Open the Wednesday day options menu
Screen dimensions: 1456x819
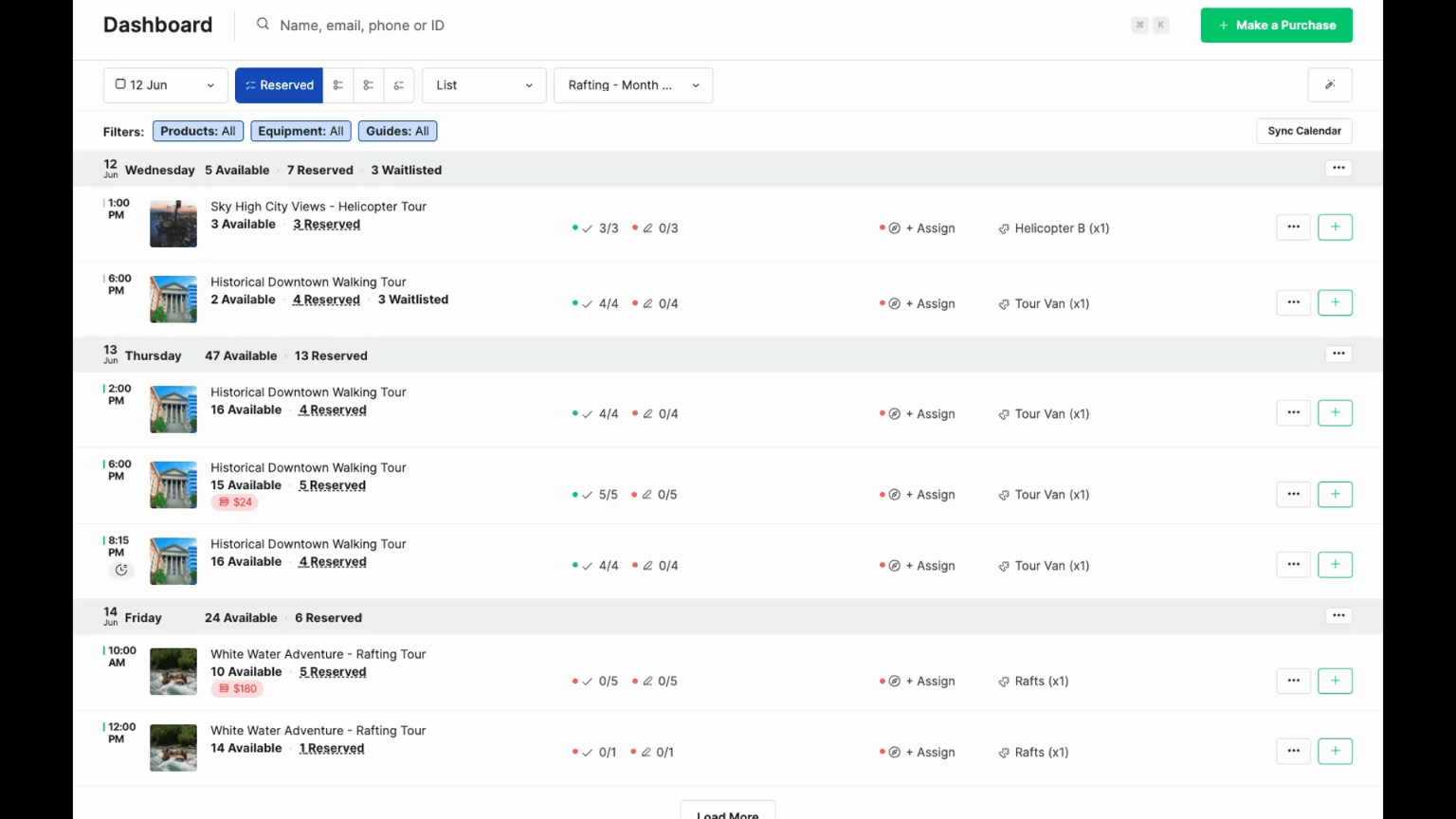[x=1338, y=168]
